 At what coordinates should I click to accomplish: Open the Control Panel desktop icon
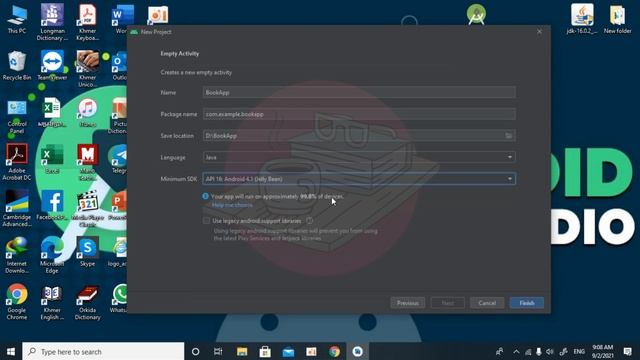click(17, 116)
